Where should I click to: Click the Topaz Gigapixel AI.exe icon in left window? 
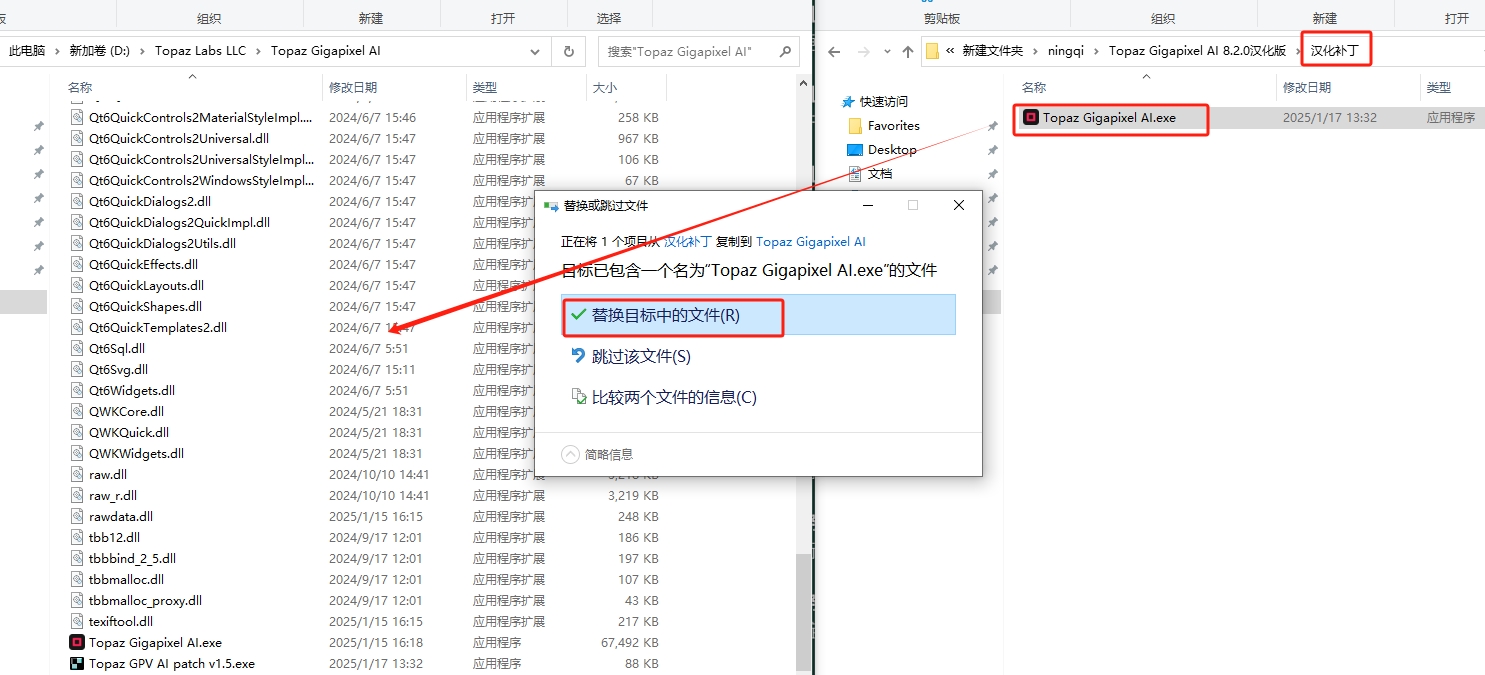pyautogui.click(x=77, y=642)
